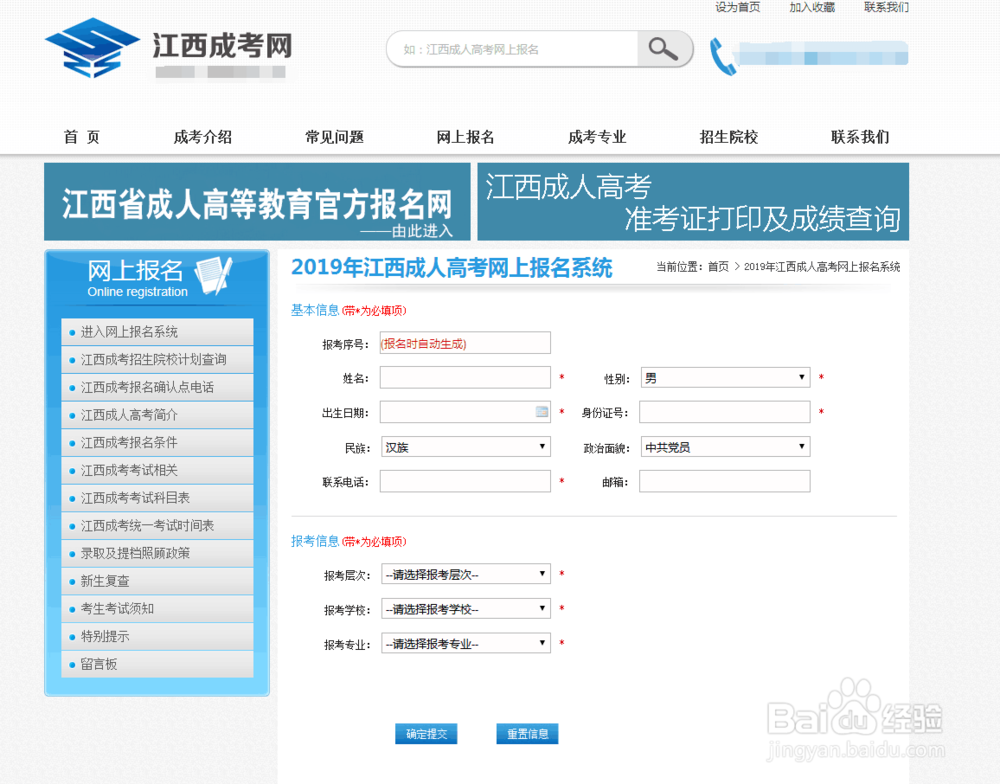The height and width of the screenshot is (784, 1000).
Task: Open 常见问题 navigation item
Action: tap(334, 137)
